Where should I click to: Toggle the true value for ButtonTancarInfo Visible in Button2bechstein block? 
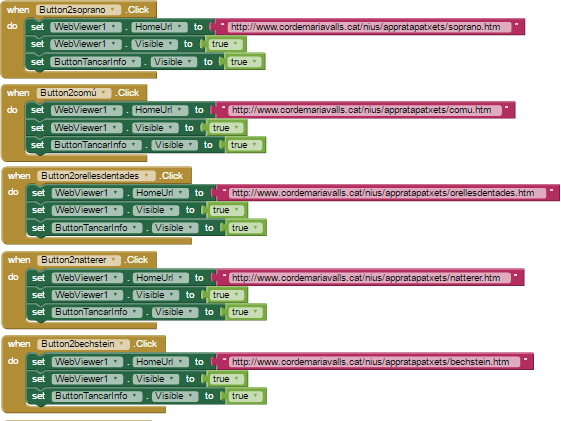pos(245,396)
